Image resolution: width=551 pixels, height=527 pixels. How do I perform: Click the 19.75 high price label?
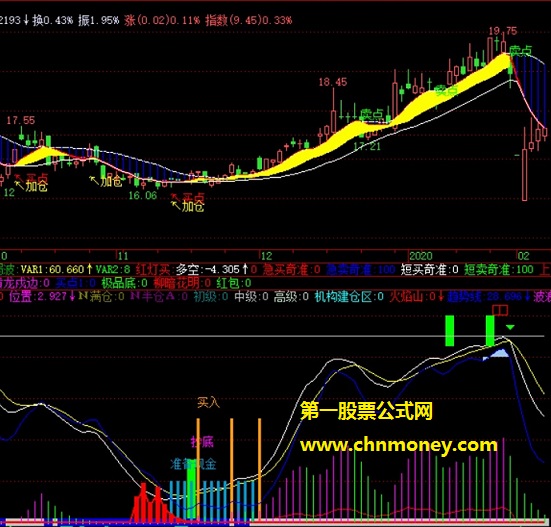click(x=503, y=31)
